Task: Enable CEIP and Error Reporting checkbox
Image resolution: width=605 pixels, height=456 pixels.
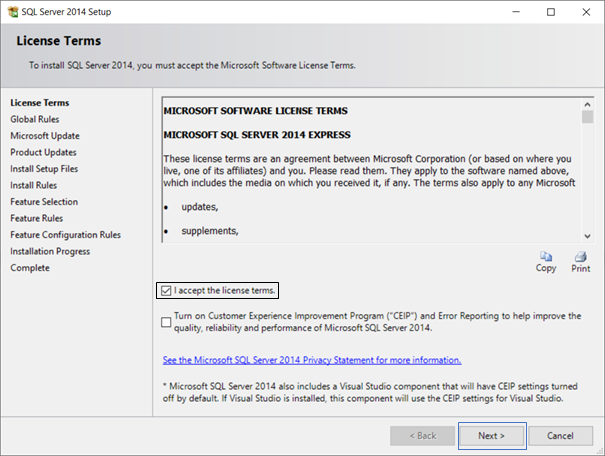Action: [165, 321]
